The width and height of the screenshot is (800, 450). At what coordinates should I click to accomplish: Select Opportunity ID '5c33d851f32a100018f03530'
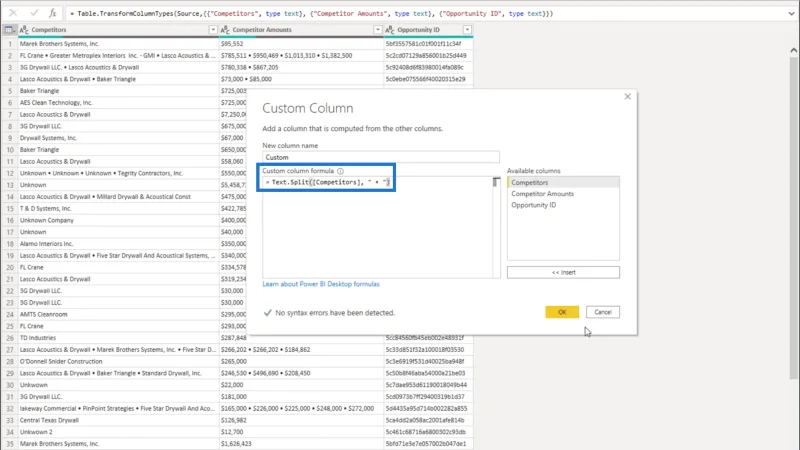429,349
